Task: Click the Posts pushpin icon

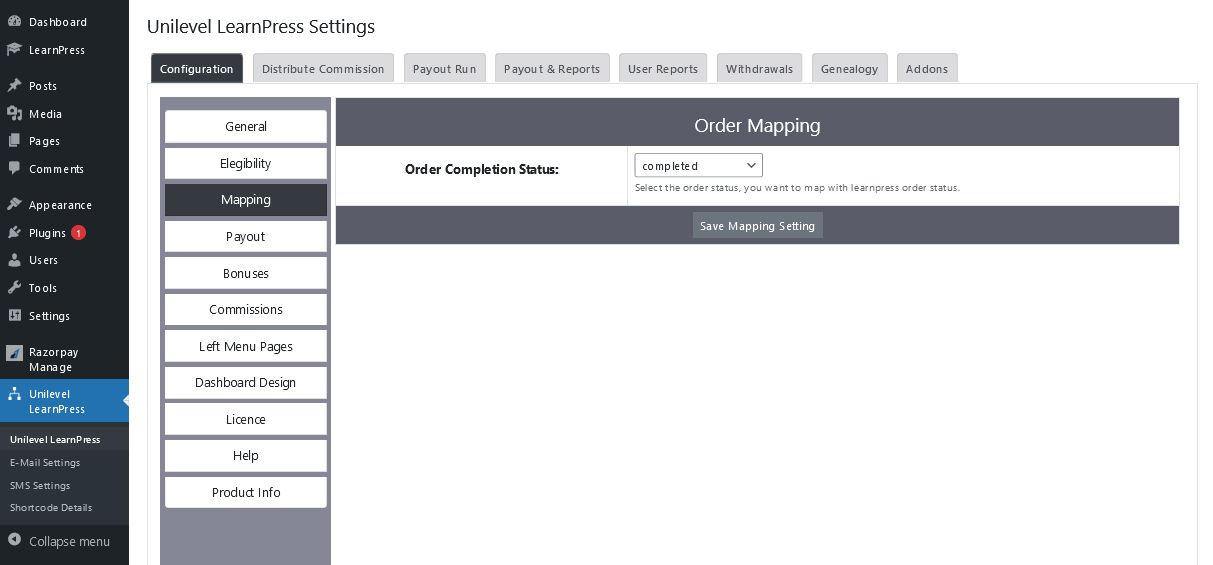Action: (x=14, y=86)
